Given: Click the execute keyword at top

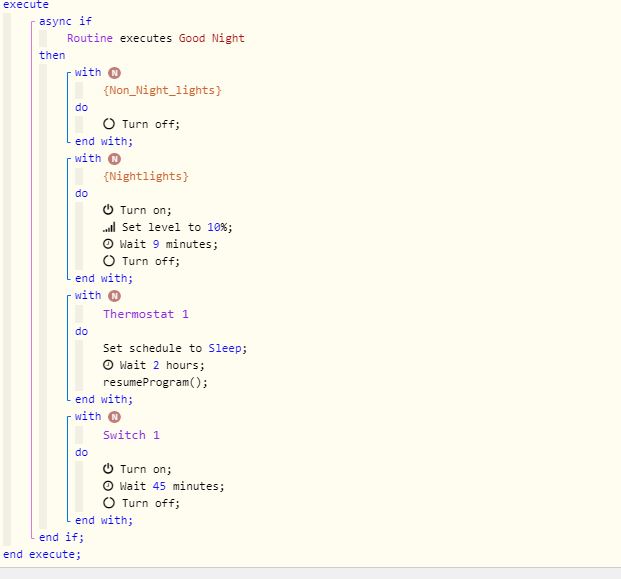Looking at the screenshot, I should point(26,5).
